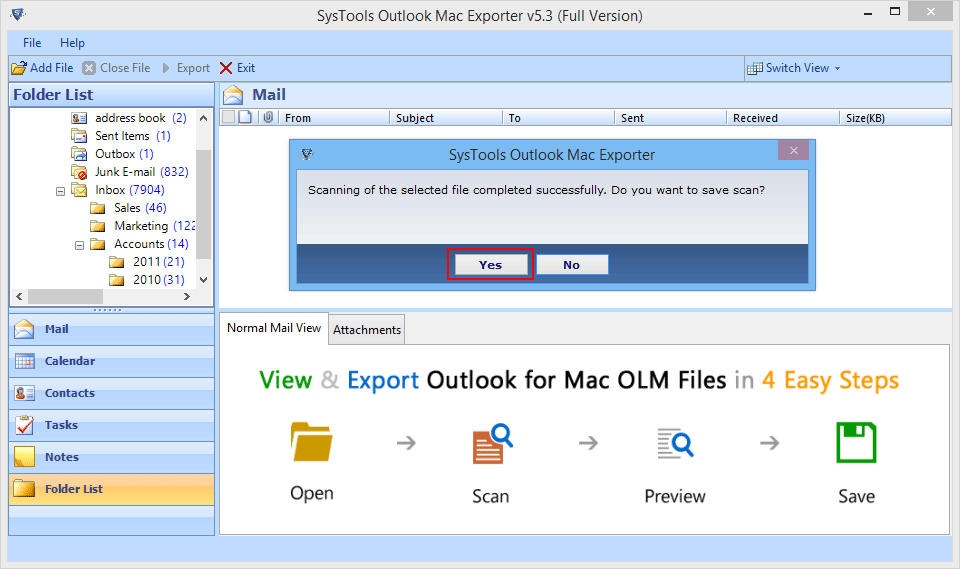The width and height of the screenshot is (960, 569).
Task: Open the Notes navigation pane
Action: point(111,456)
